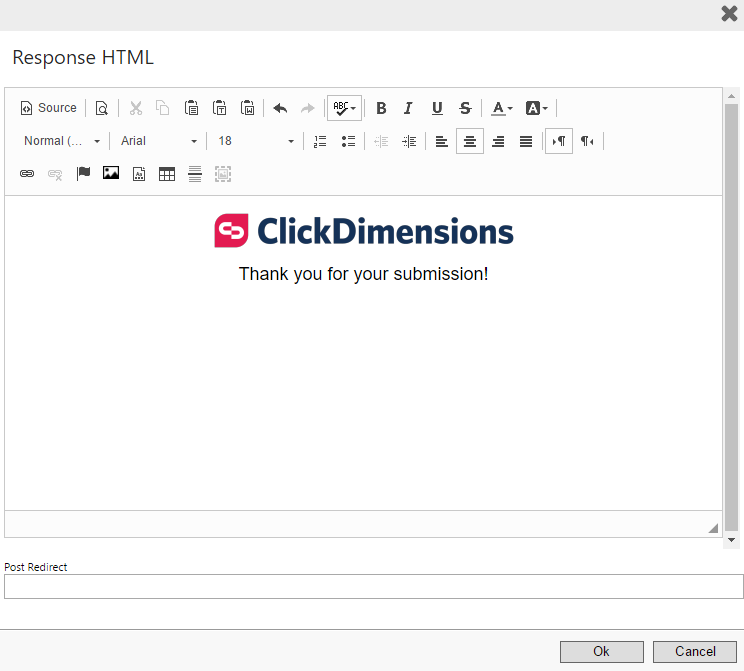Open the text color picker
Image resolution: width=744 pixels, height=671 pixels.
pos(502,108)
